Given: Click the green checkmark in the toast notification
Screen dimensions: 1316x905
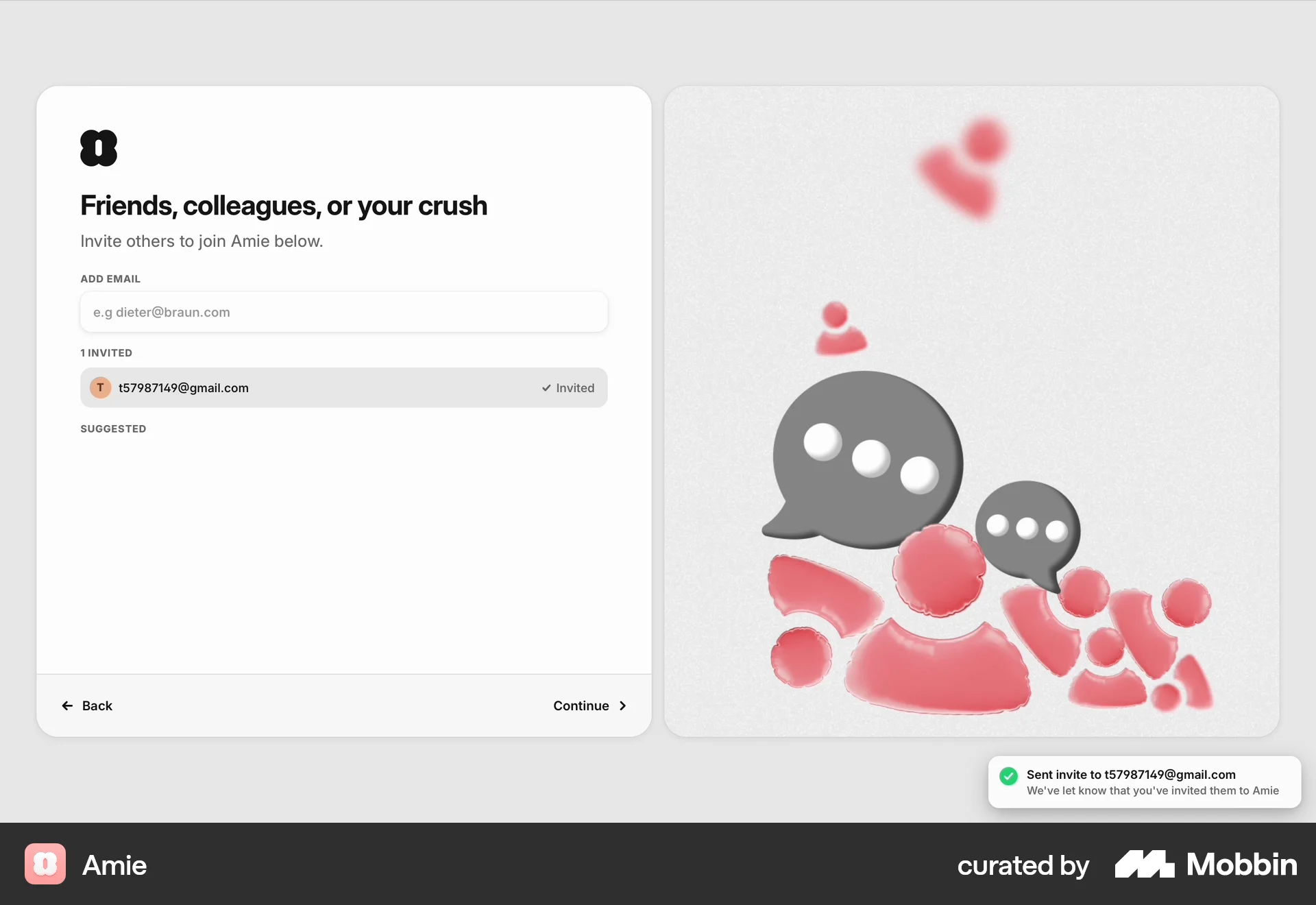Looking at the screenshot, I should 1008,775.
